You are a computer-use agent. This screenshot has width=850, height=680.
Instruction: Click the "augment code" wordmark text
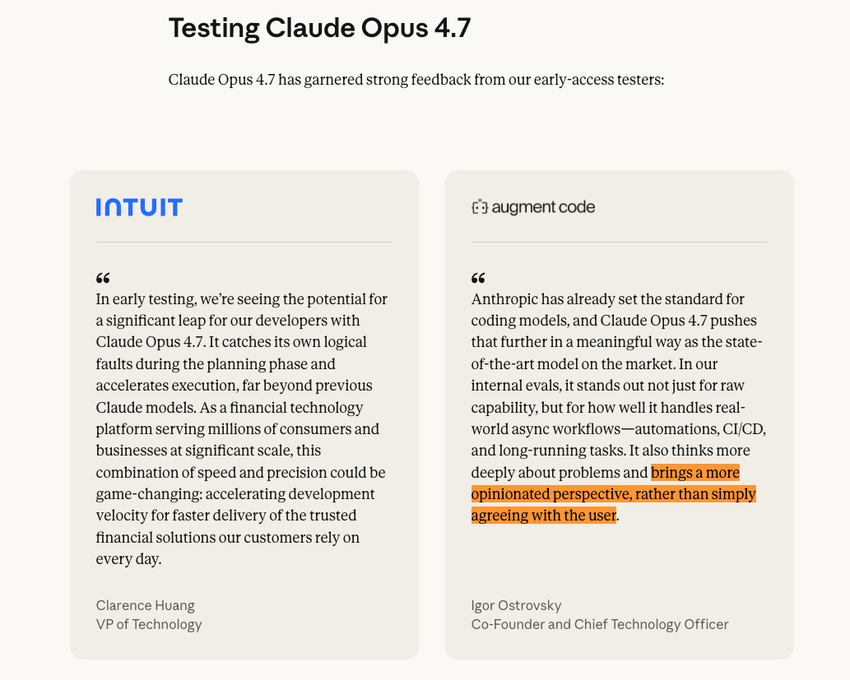543,207
